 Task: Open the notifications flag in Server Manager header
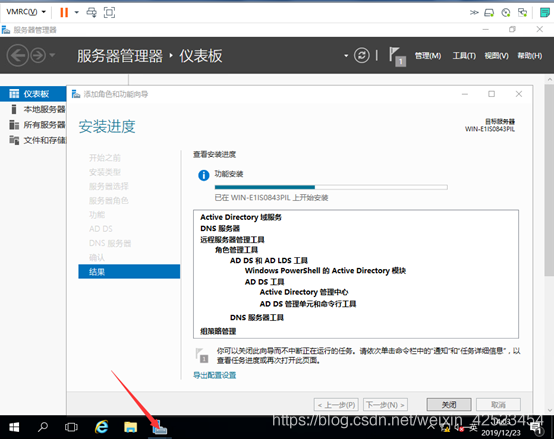coord(397,57)
